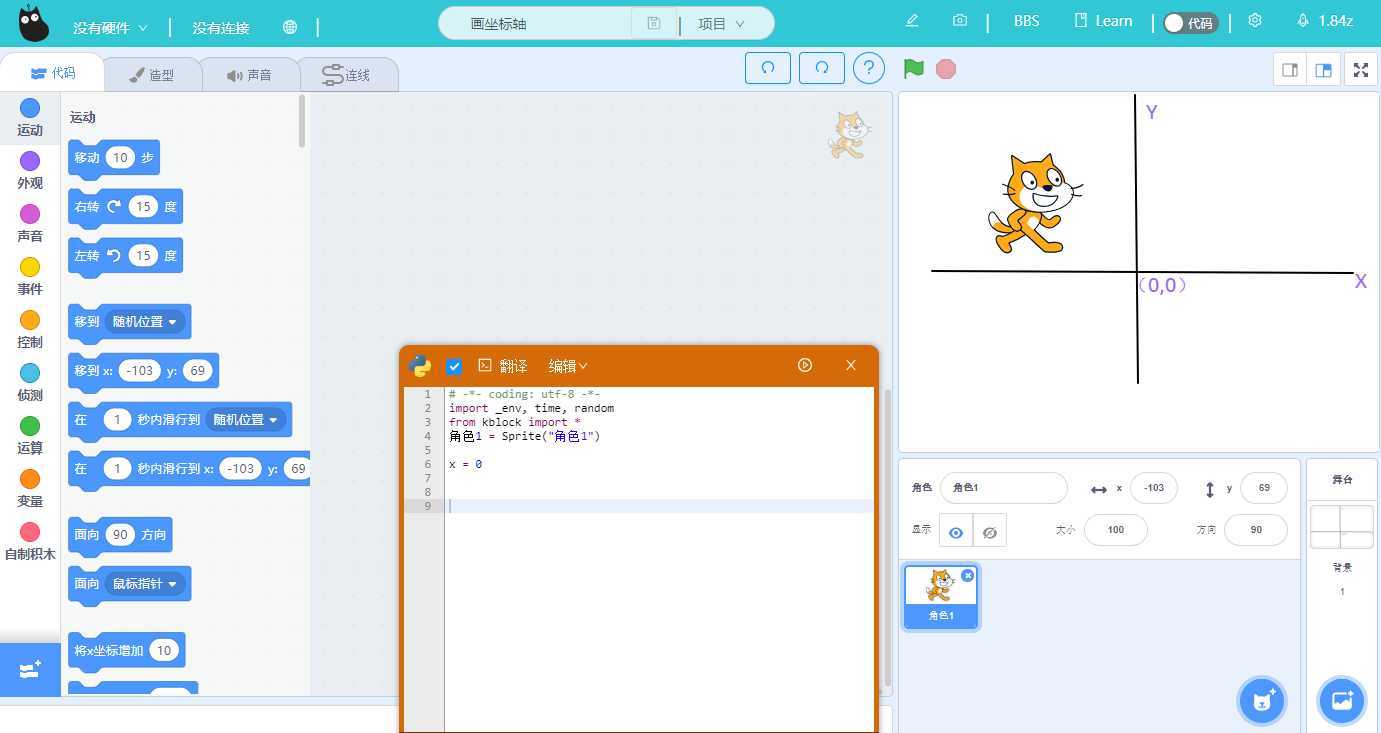Edit the 大小 size field
The height and width of the screenshot is (733, 1381).
point(1116,530)
